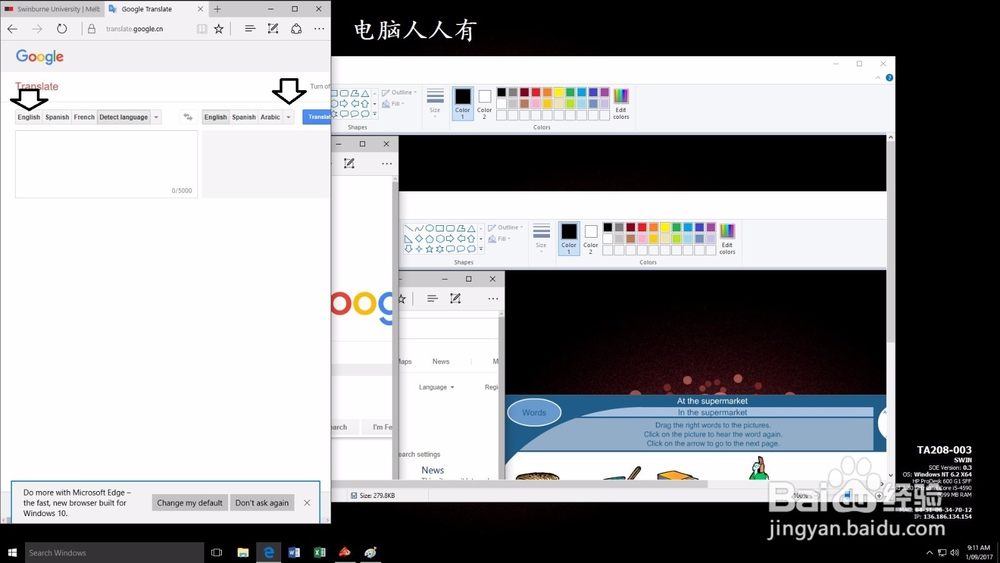Expand Paint shapes gallery more arrow
1000x563 pixels.
click(374, 113)
